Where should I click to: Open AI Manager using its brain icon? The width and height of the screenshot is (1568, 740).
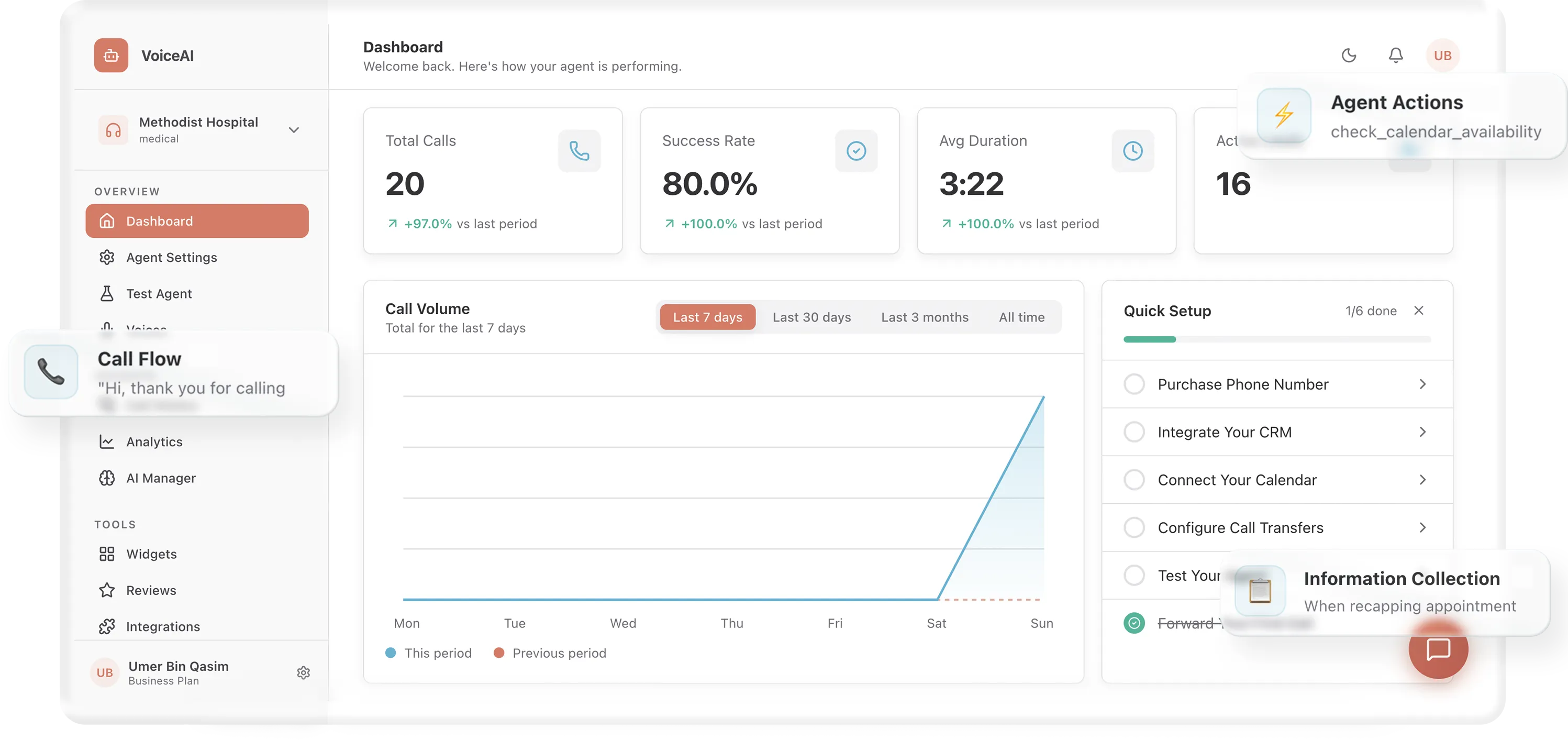[x=107, y=478]
